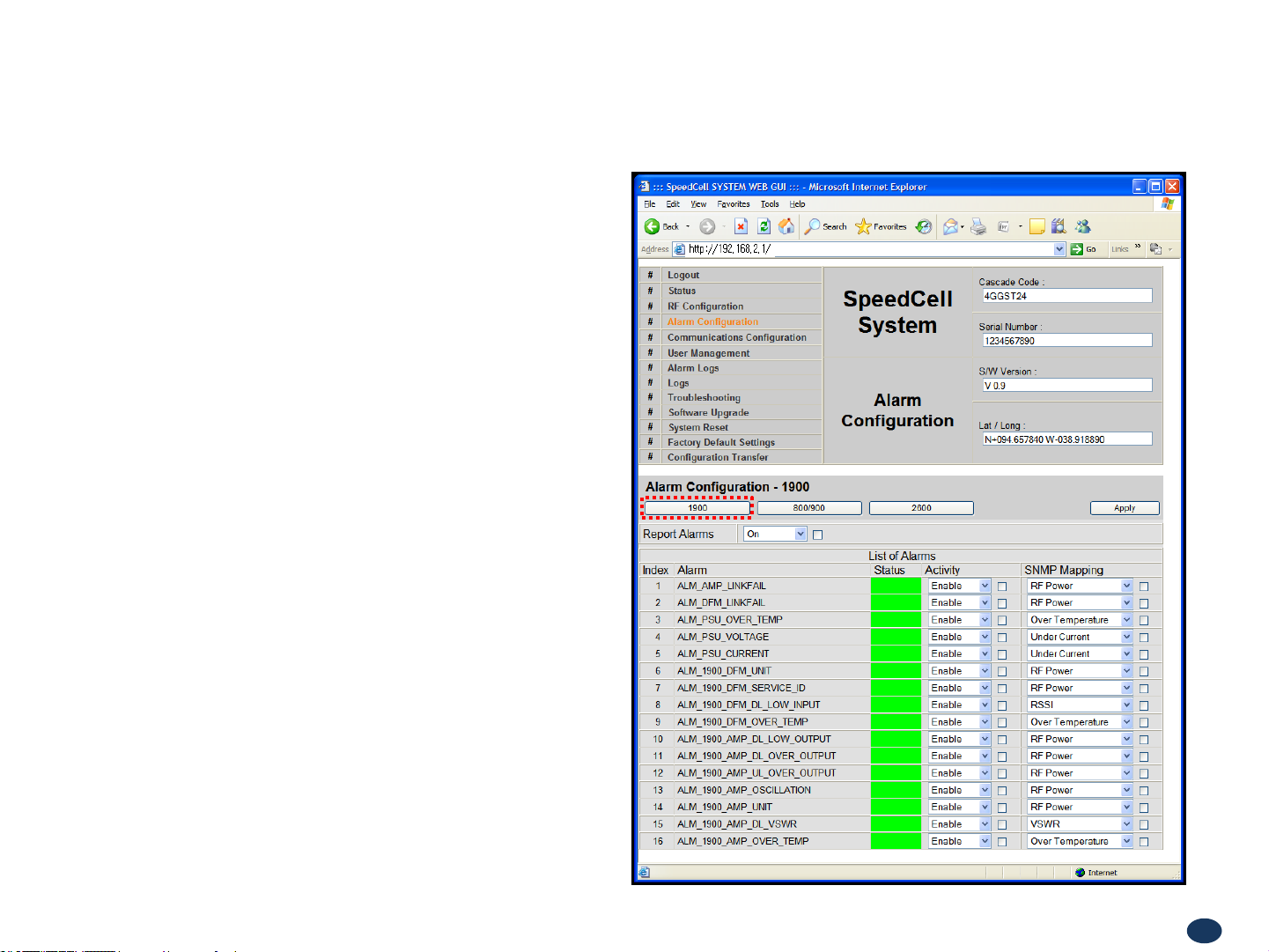Open SNMP dropdown for ALM_1900_DFM_OVER_TEMP
The image size is (1269, 952).
(1081, 722)
